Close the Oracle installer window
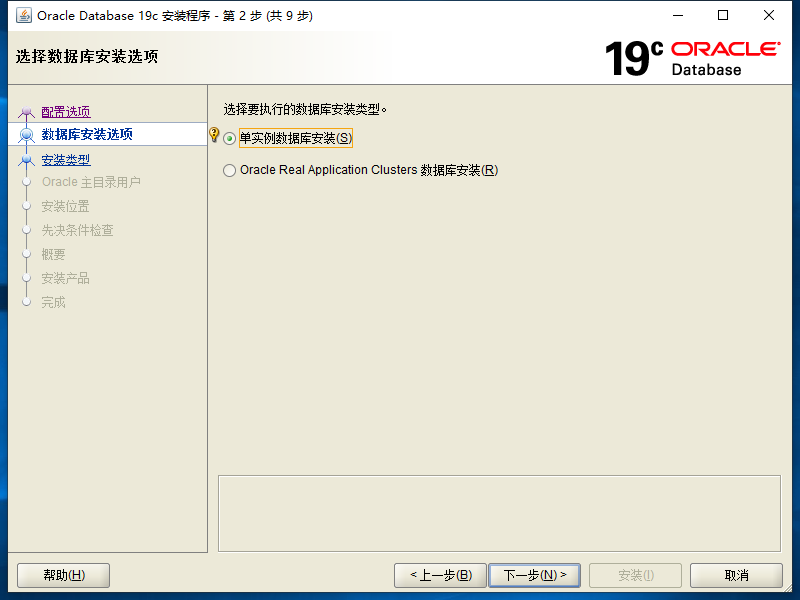The width and height of the screenshot is (800, 600). pos(768,15)
